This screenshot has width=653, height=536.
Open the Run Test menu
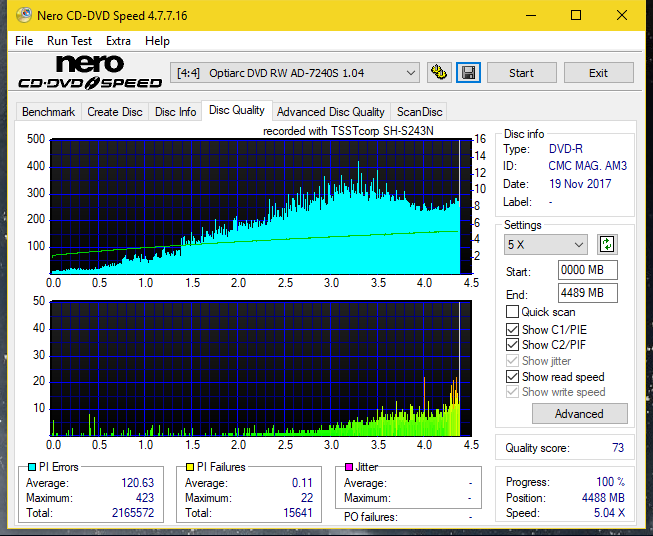[x=69, y=41]
